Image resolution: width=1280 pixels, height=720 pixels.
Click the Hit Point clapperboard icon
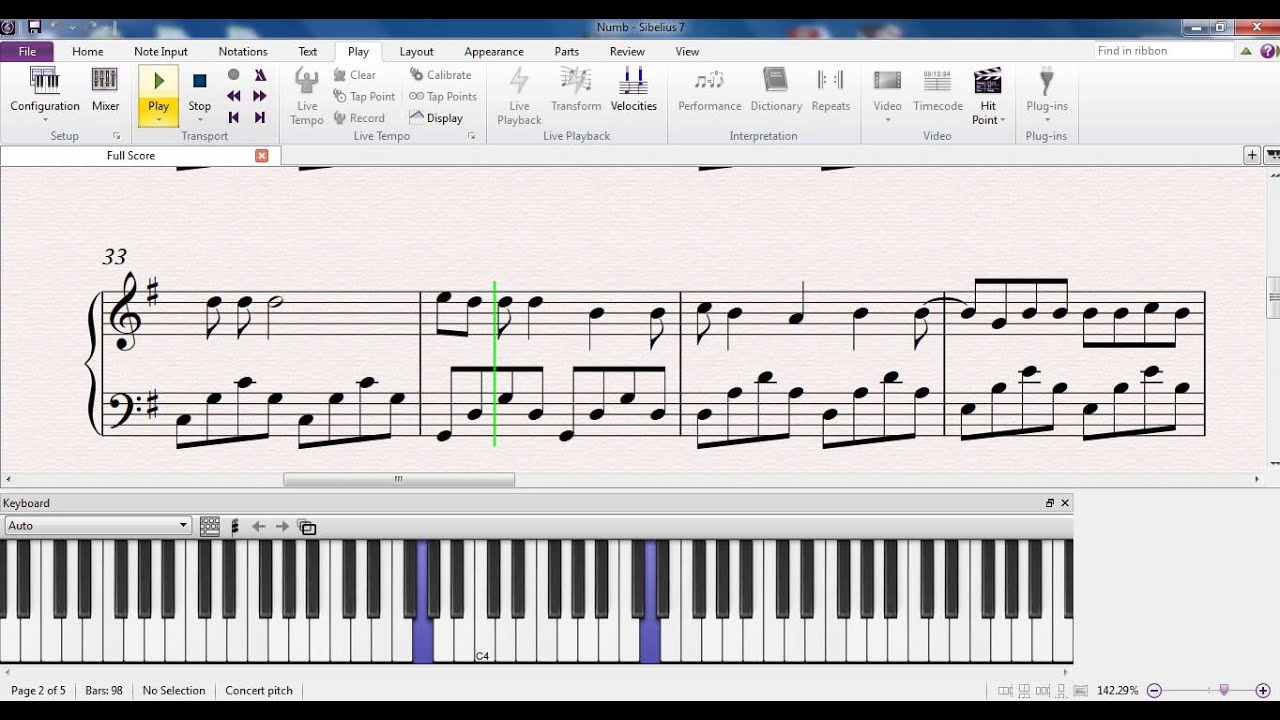tap(988, 82)
